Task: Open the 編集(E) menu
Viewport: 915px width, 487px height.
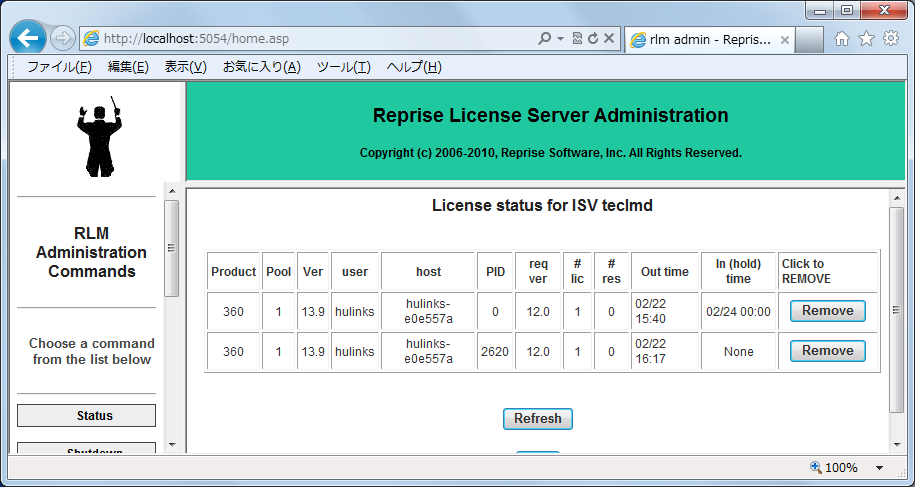Action: [x=128, y=67]
